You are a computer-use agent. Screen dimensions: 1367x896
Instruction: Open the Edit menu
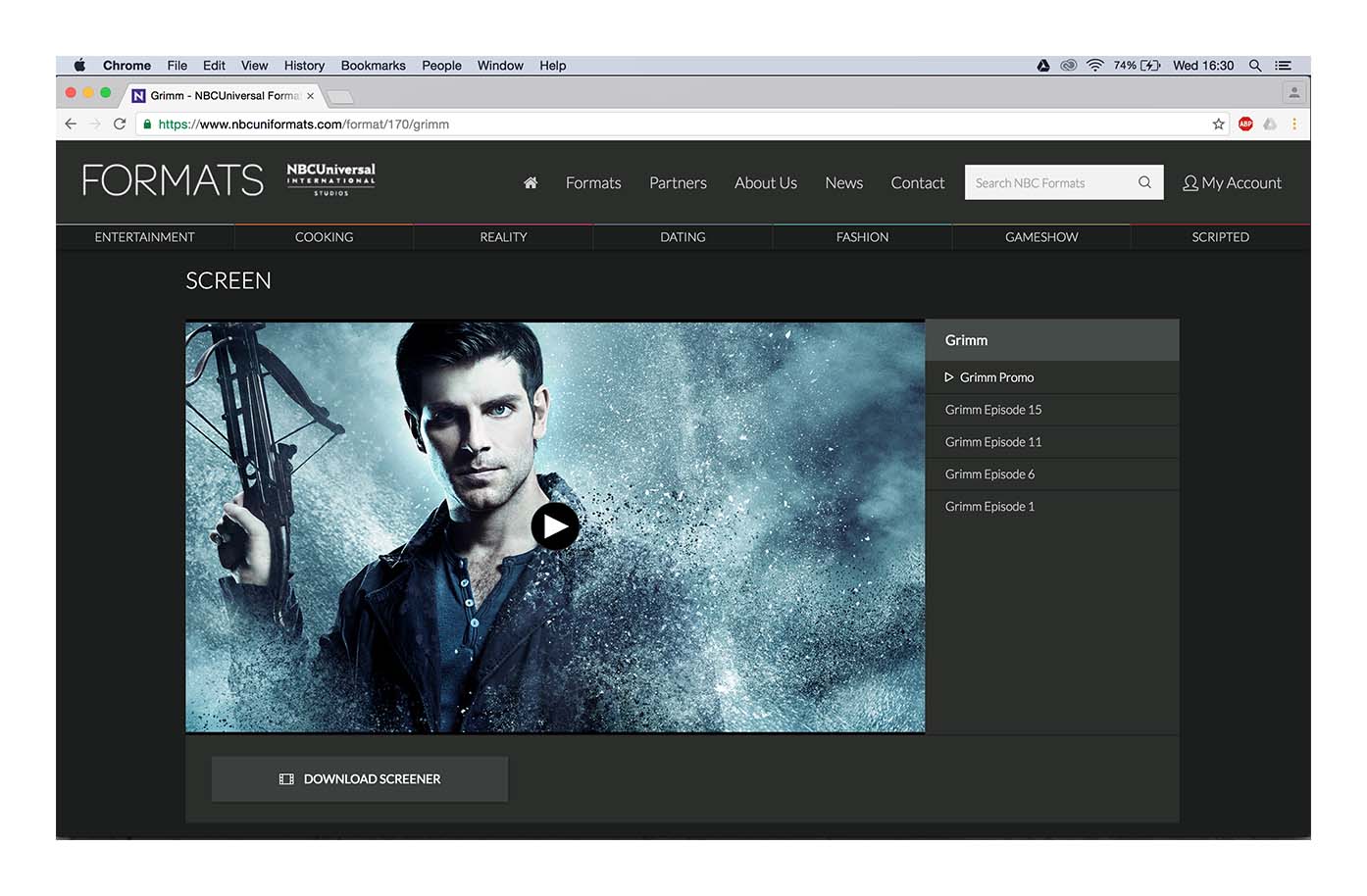214,66
